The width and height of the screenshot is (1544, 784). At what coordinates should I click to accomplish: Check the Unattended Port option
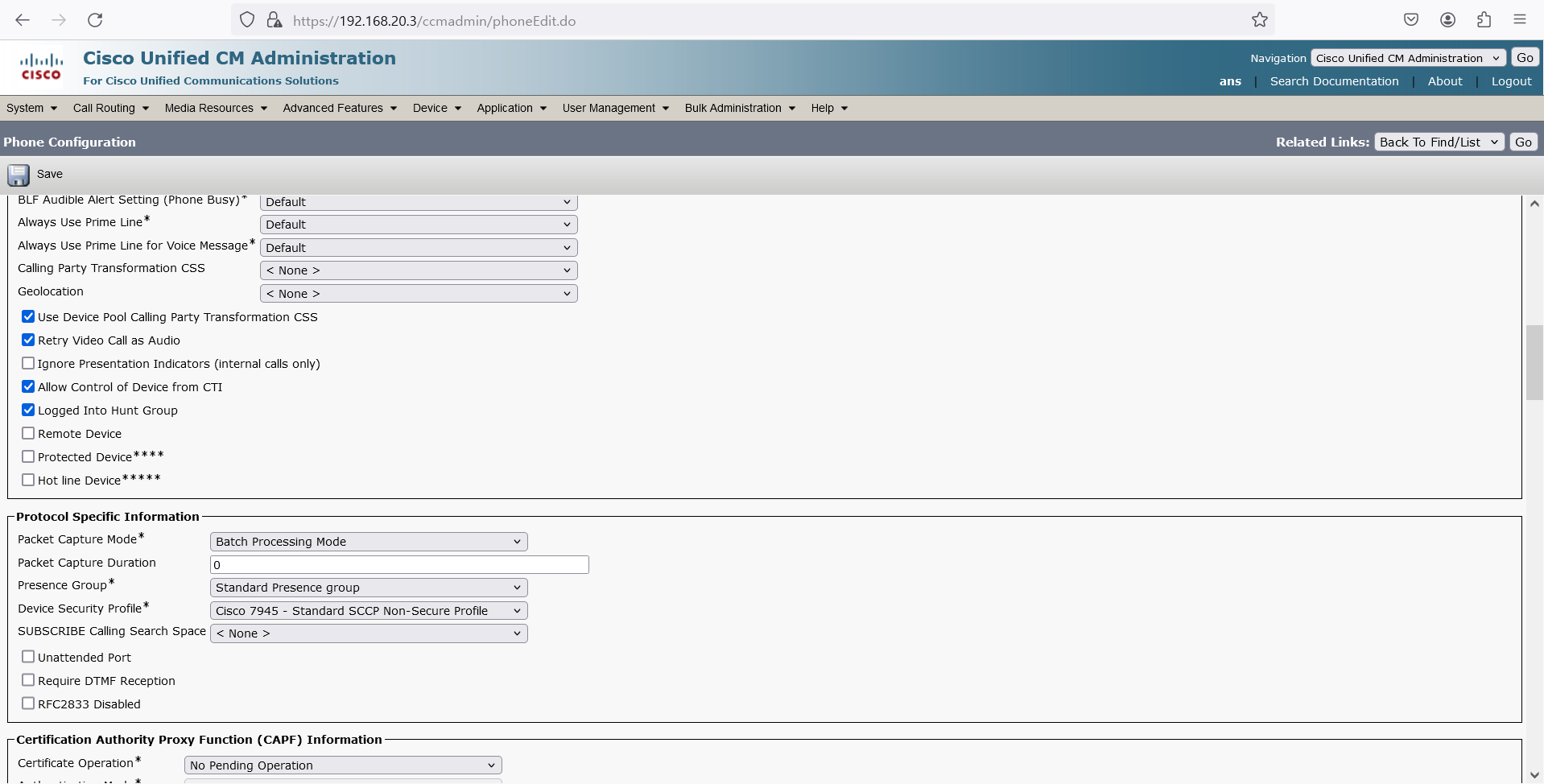coord(28,657)
